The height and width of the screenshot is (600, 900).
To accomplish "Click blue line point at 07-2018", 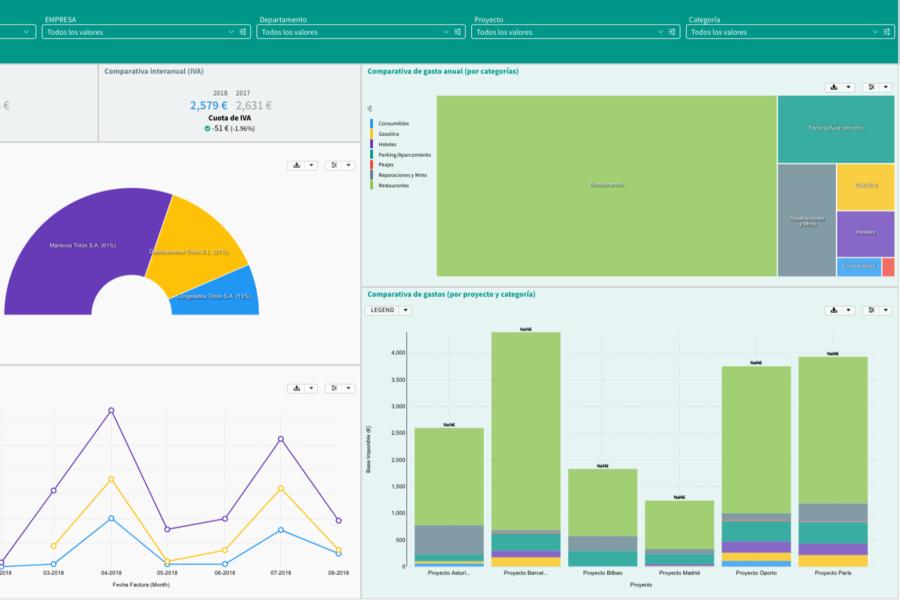I will point(281,530).
